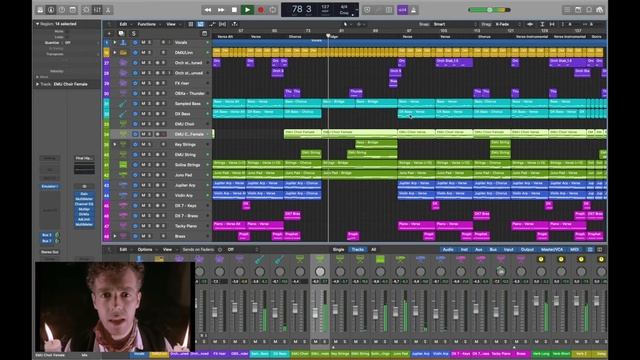Click the Tacky Piano track icon
640x360 pixels.
(123, 226)
